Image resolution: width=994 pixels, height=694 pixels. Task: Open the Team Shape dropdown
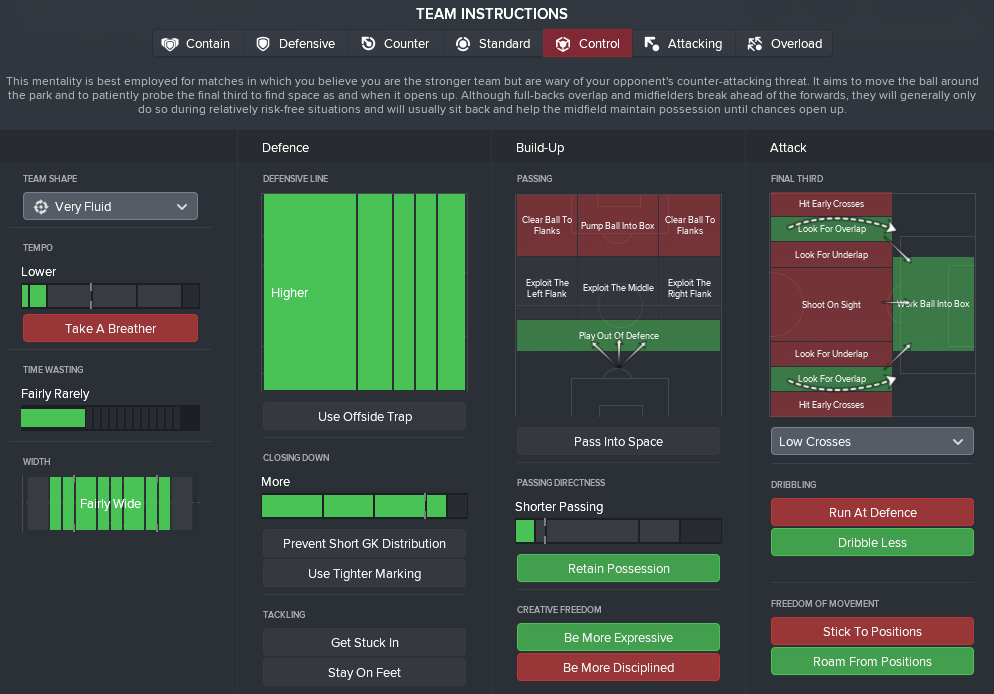tap(110, 207)
